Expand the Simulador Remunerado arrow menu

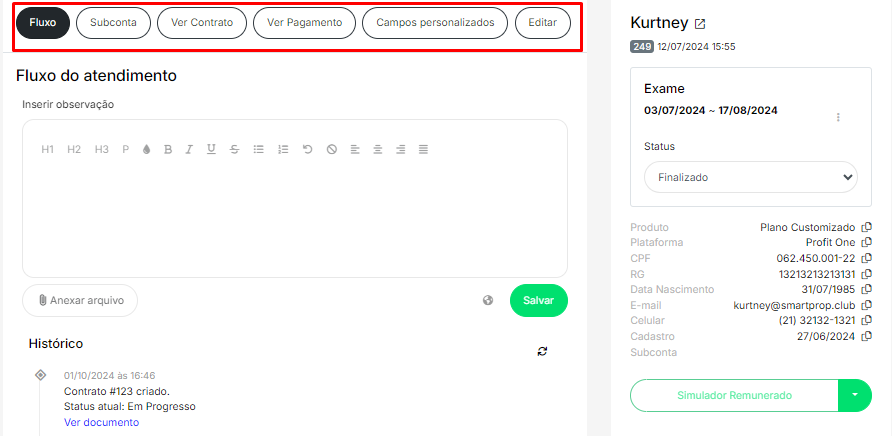[855, 395]
